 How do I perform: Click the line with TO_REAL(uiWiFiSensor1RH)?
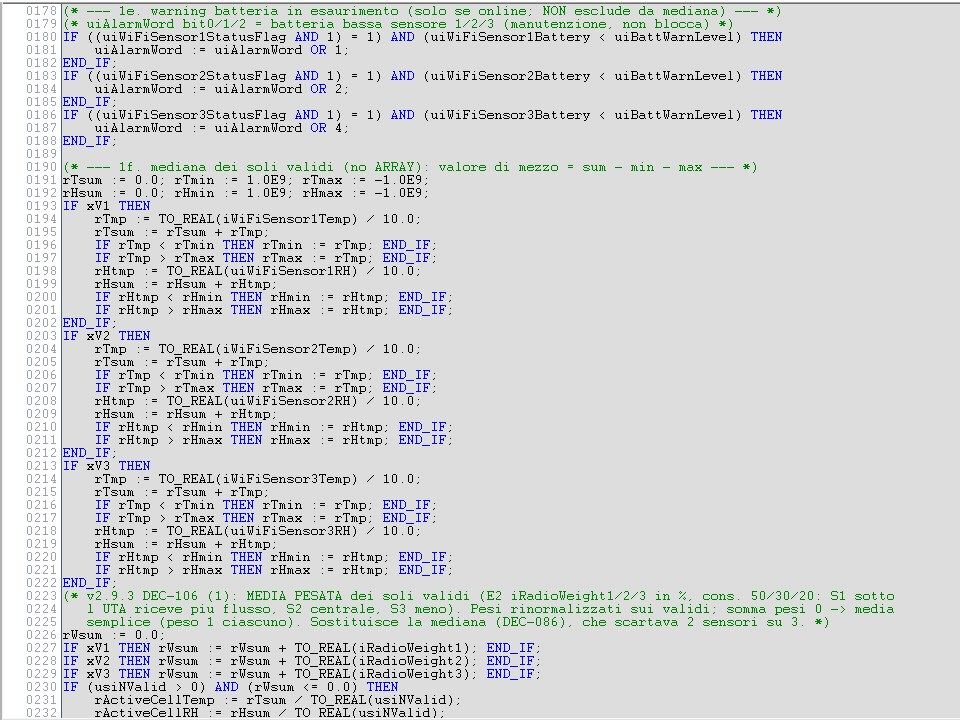point(258,271)
